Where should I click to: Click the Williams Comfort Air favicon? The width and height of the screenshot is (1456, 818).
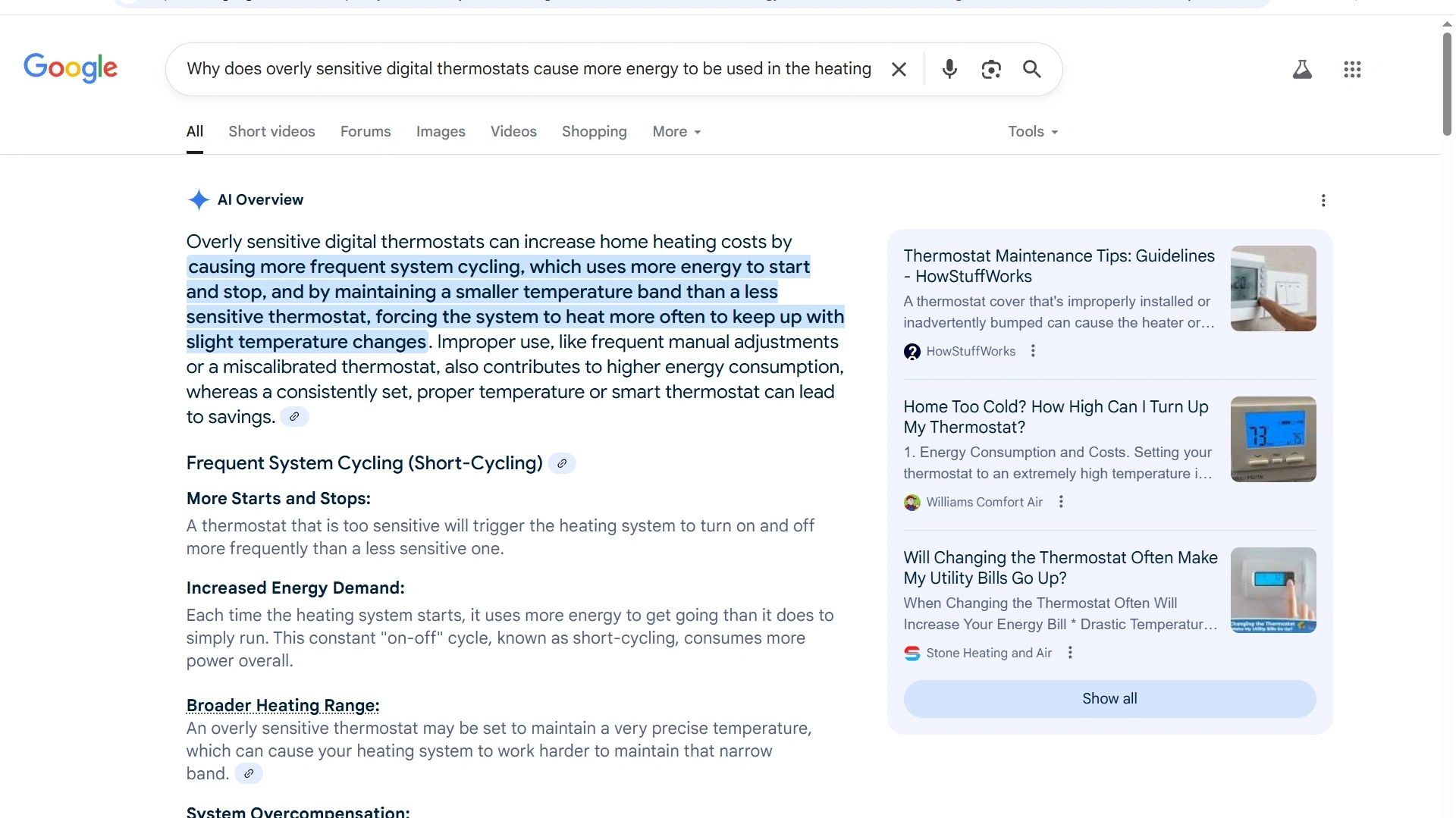point(912,503)
